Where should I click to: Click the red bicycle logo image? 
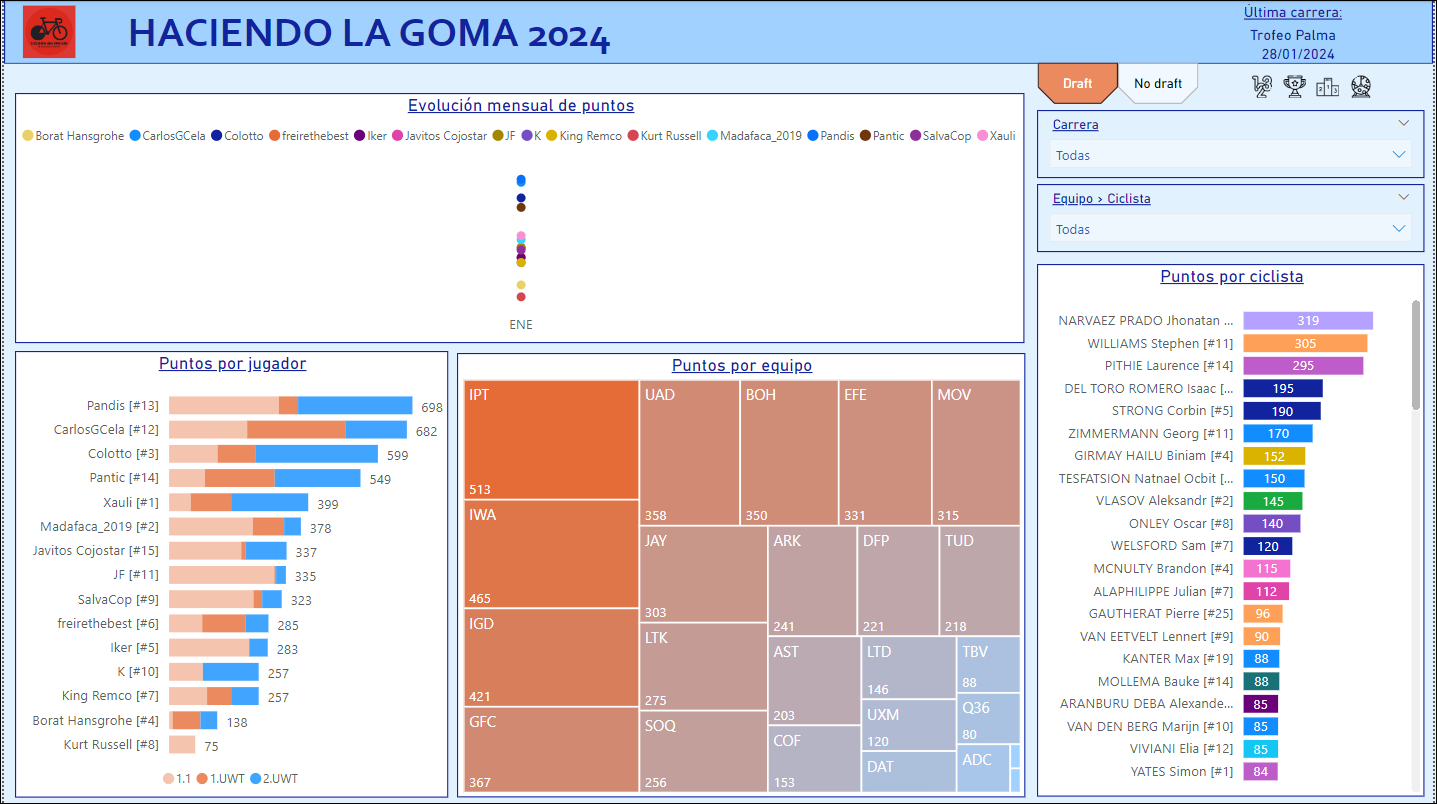point(49,32)
